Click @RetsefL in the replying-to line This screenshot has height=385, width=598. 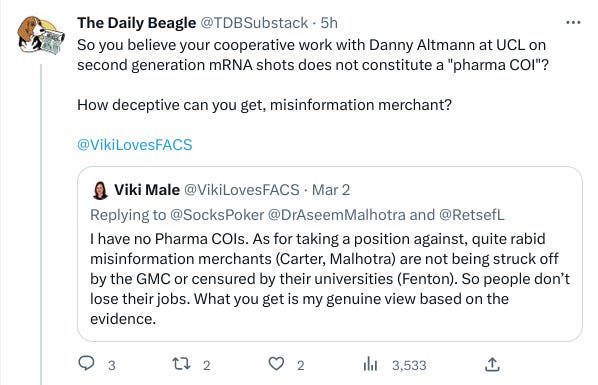(471, 215)
